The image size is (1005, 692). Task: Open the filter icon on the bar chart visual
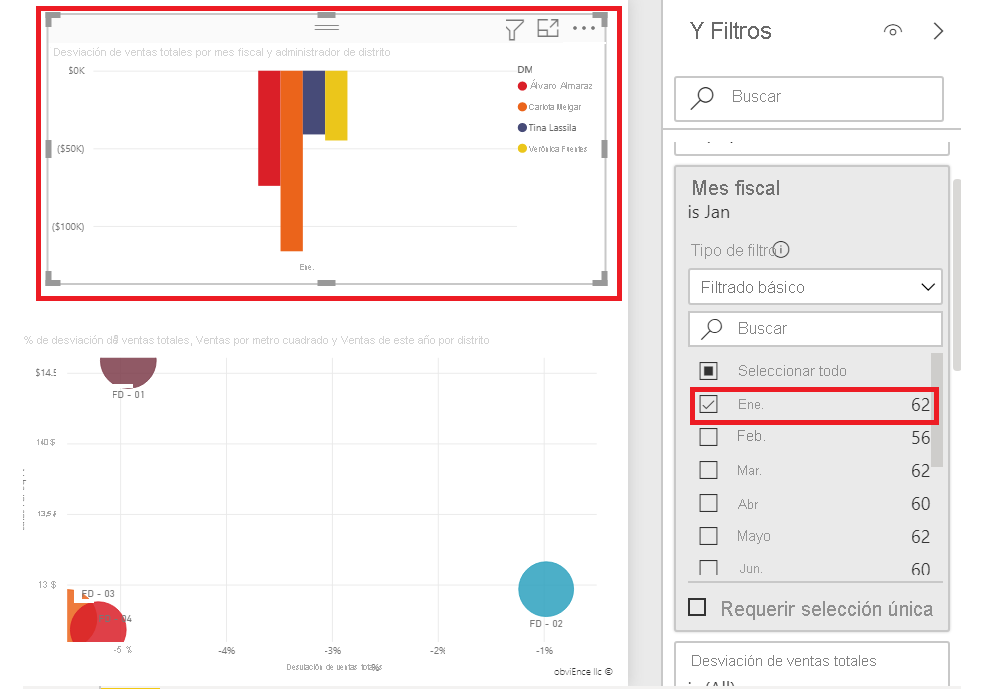pos(513,29)
